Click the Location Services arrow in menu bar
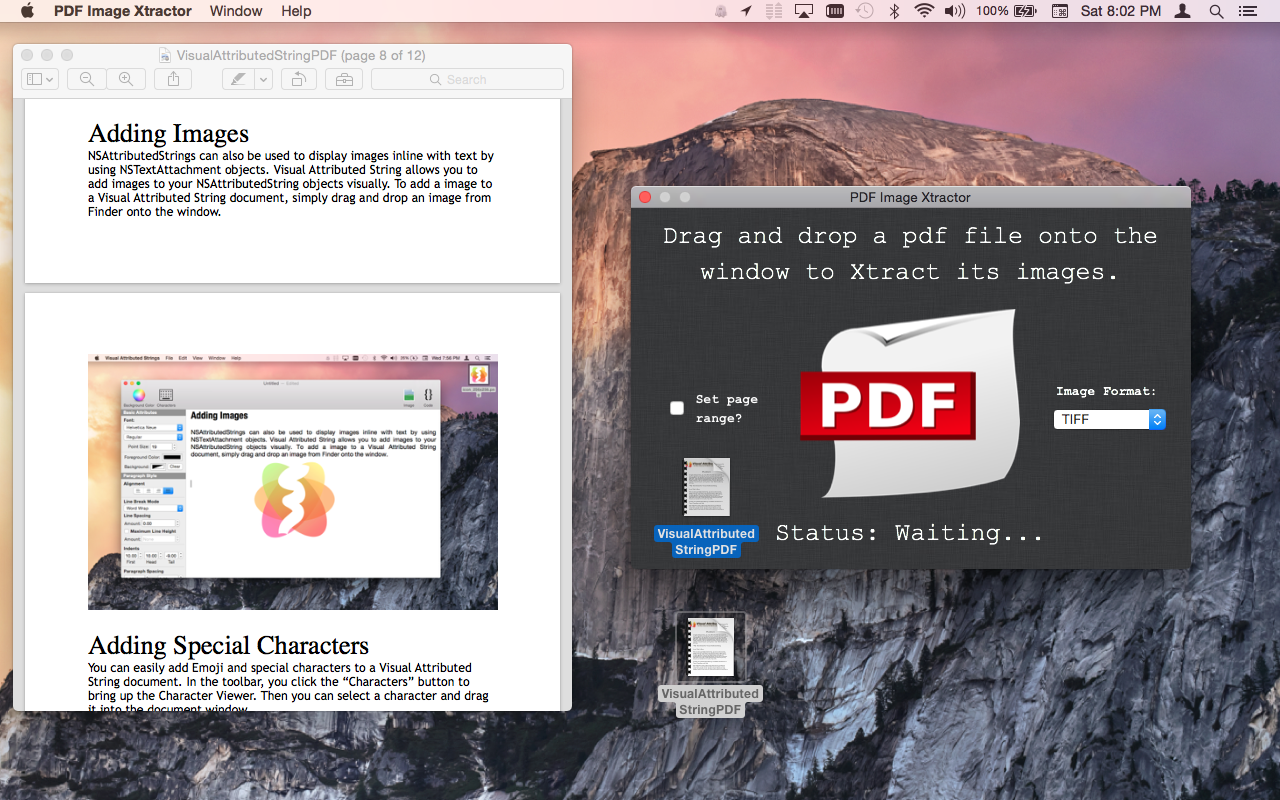 pyautogui.click(x=746, y=11)
